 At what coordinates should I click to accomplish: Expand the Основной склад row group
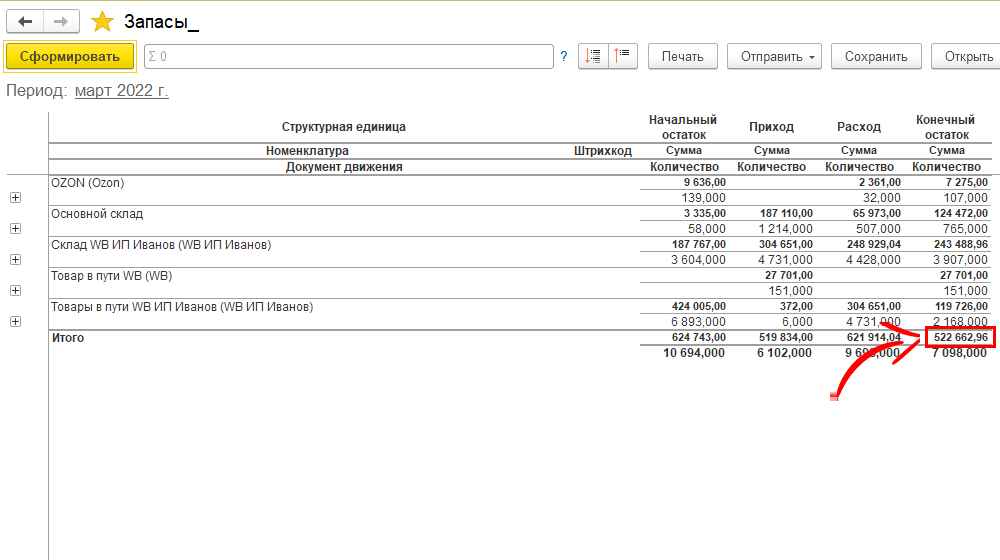point(15,229)
